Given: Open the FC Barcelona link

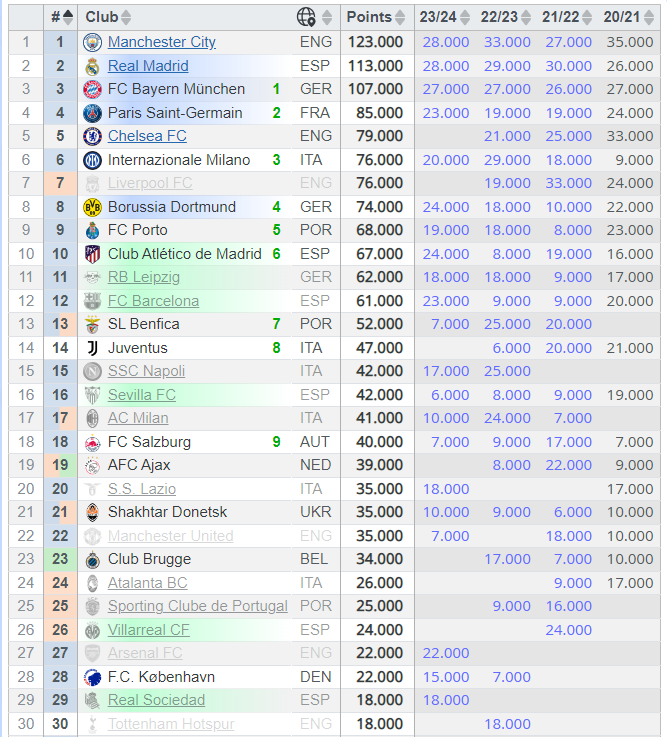Looking at the screenshot, I should tap(153, 301).
